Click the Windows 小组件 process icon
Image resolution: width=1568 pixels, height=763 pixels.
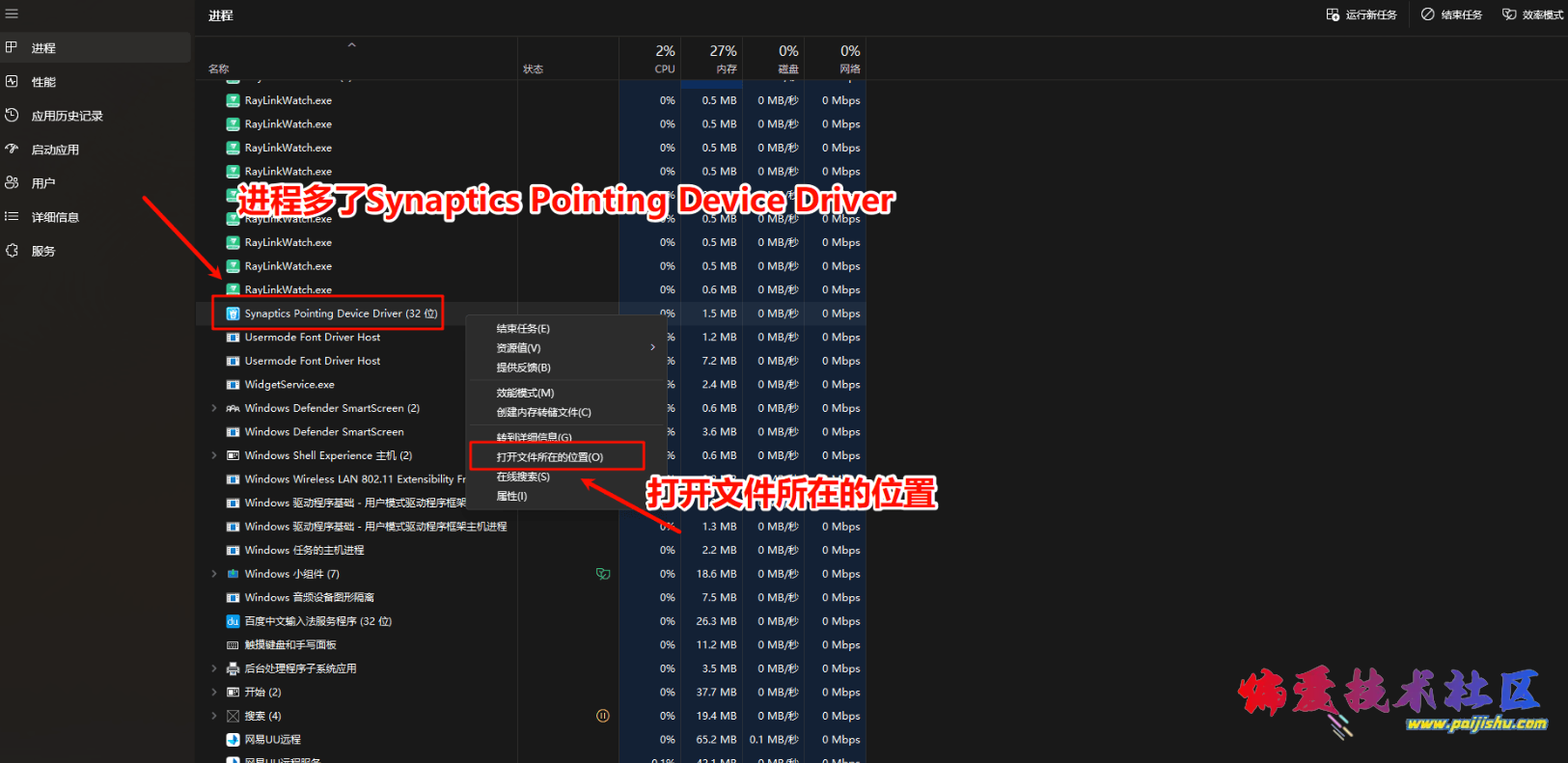tap(233, 574)
